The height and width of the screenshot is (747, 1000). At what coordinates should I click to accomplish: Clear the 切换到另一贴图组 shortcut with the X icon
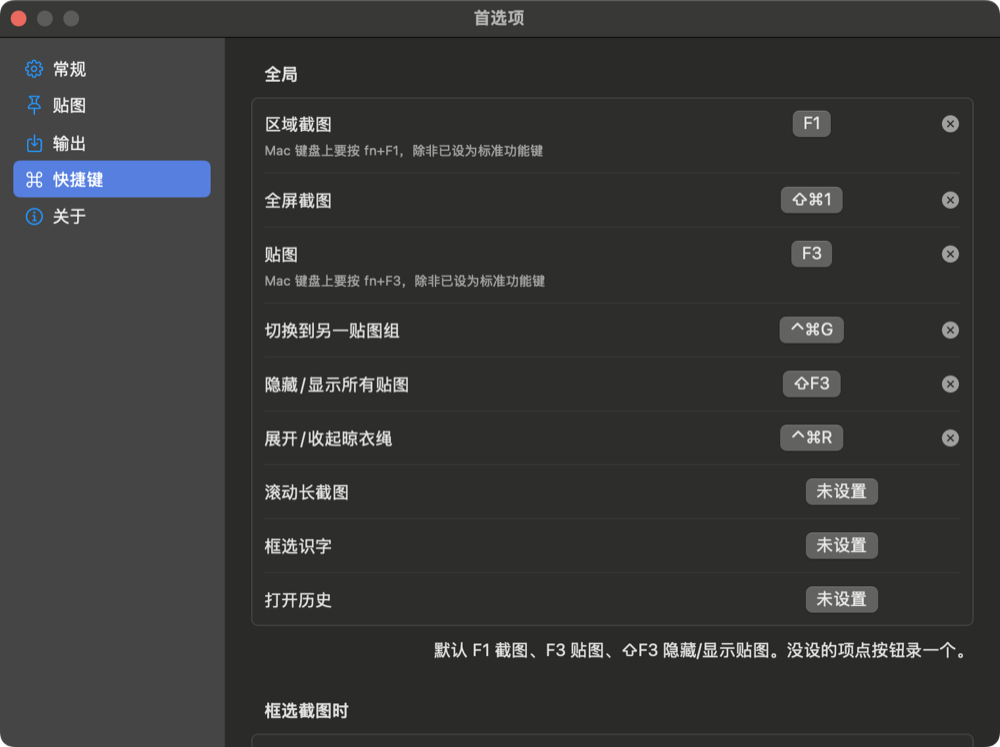tap(950, 330)
